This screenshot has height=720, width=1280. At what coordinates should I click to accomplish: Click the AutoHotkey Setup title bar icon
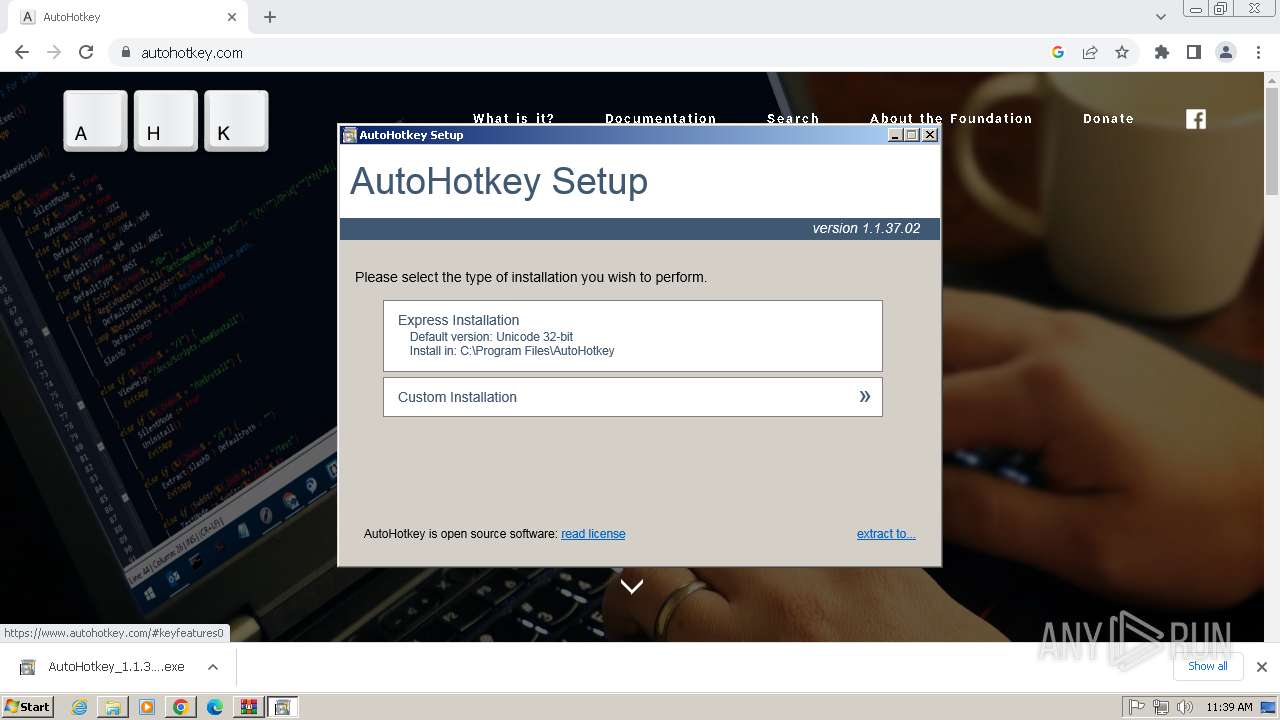point(349,135)
